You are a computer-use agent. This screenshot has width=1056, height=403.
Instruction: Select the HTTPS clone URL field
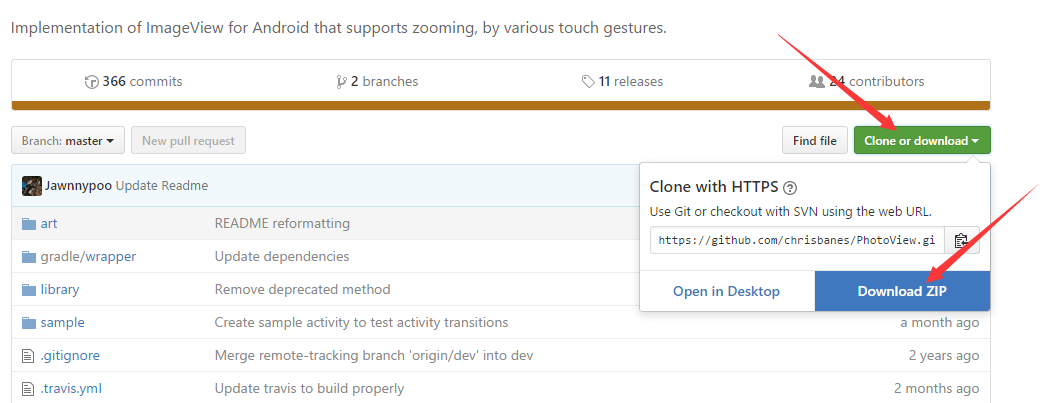(x=797, y=240)
